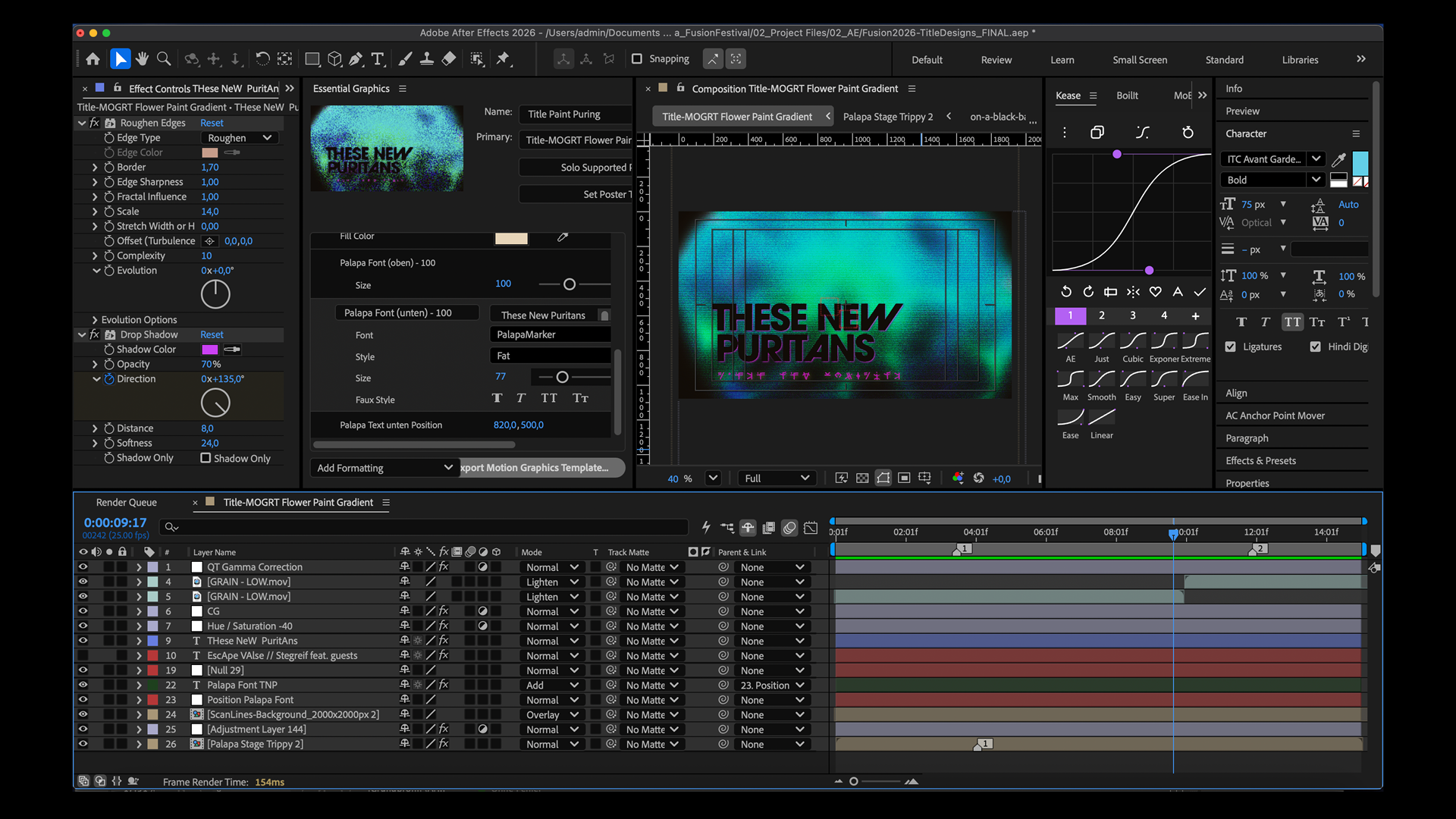Uncheck the Ligatures checkbox
The image size is (1456, 819).
point(1231,347)
